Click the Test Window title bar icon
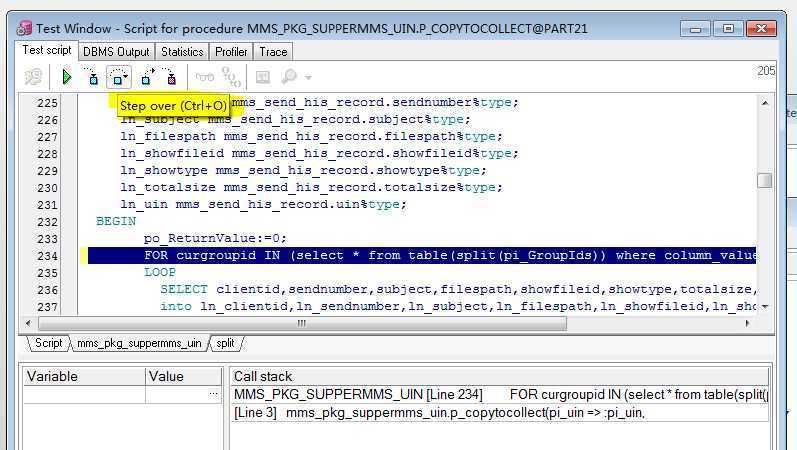The height and width of the screenshot is (450, 797). point(24,28)
